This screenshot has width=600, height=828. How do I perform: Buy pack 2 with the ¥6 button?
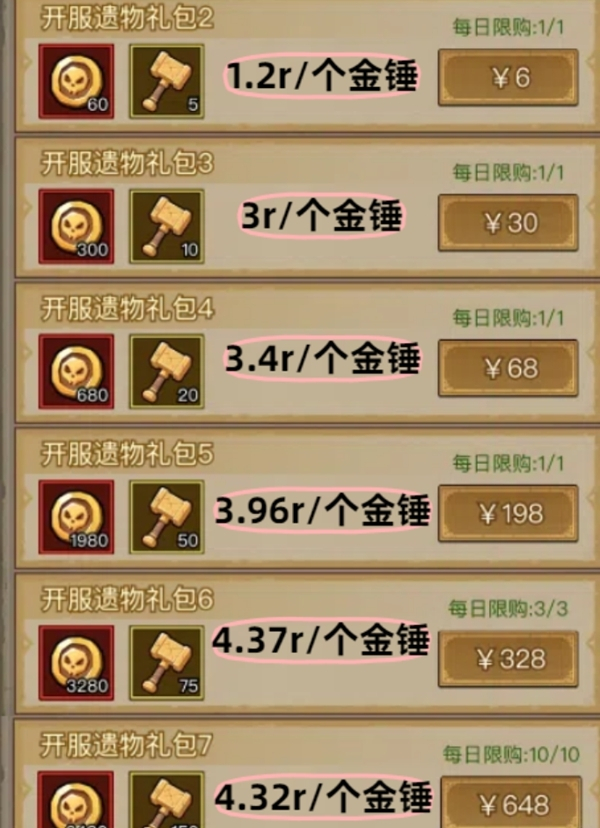508,78
